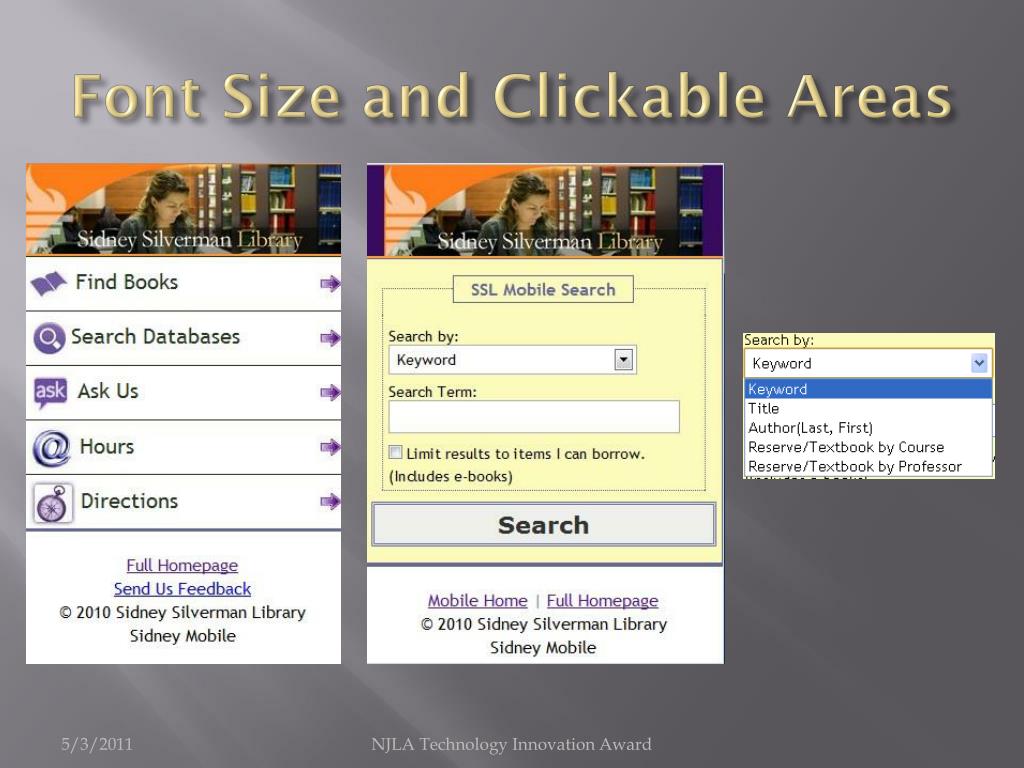
Task: Click the Hours @ symbol icon
Action: coord(51,447)
